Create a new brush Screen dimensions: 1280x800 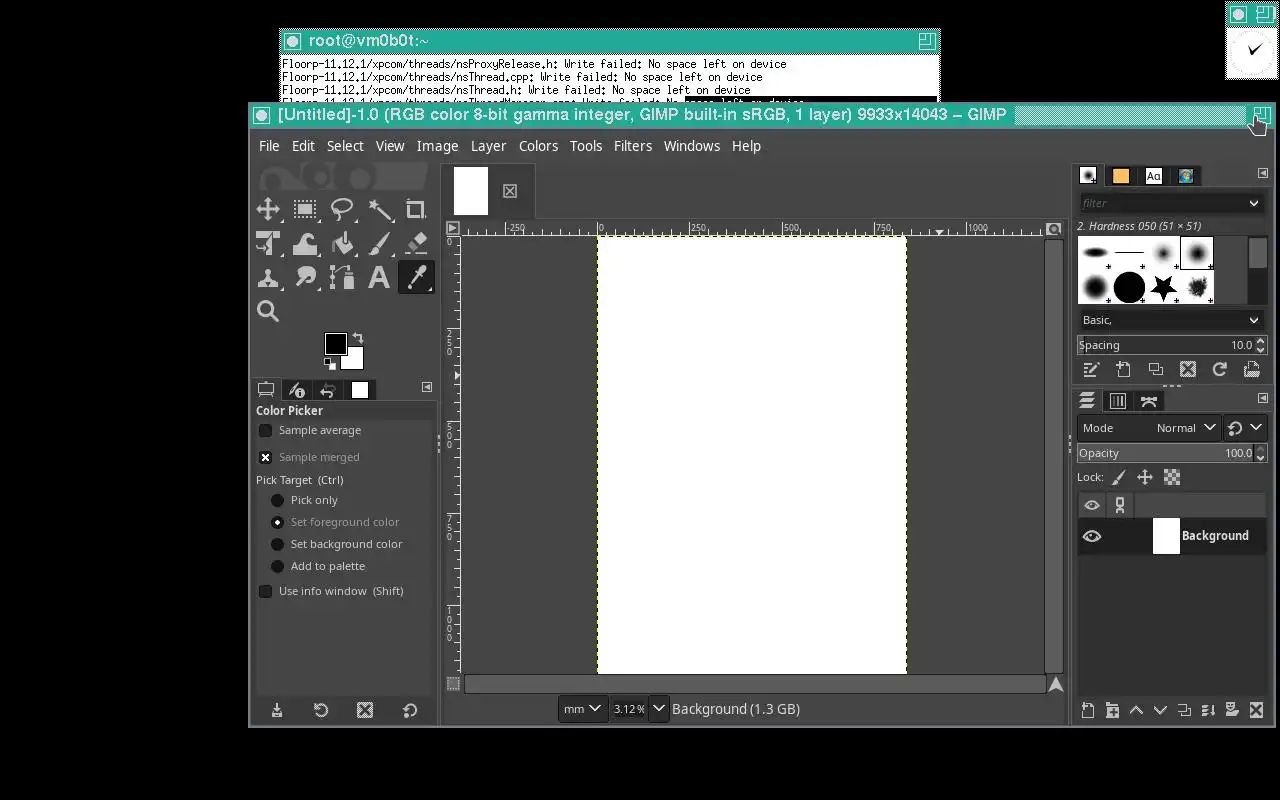[1123, 369]
